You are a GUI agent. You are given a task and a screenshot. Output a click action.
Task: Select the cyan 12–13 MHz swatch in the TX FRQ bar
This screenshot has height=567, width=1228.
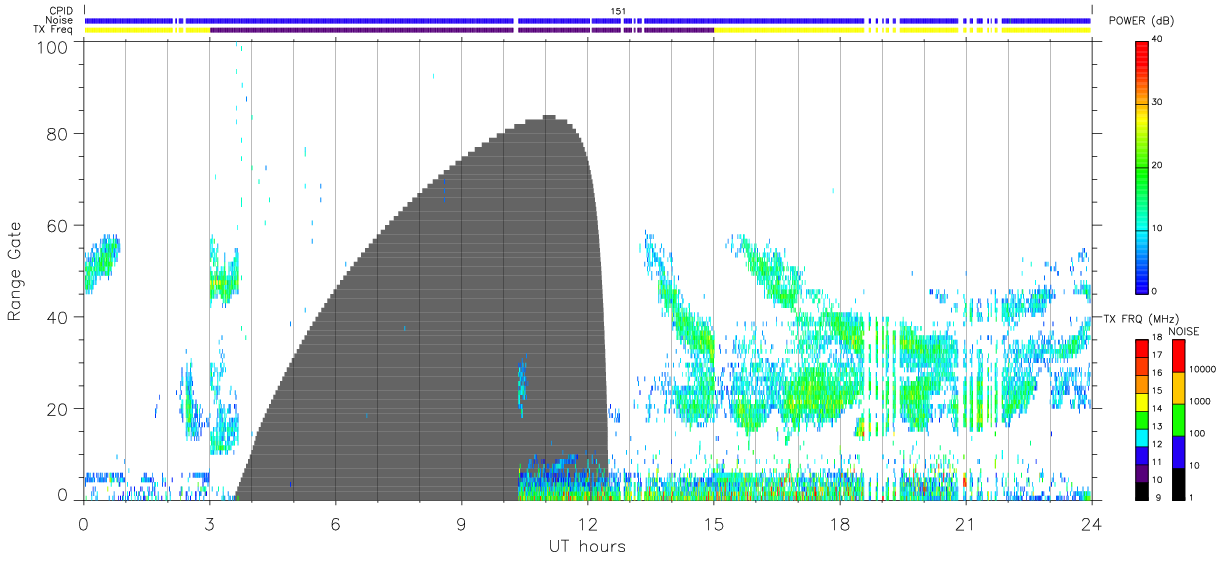1142,437
